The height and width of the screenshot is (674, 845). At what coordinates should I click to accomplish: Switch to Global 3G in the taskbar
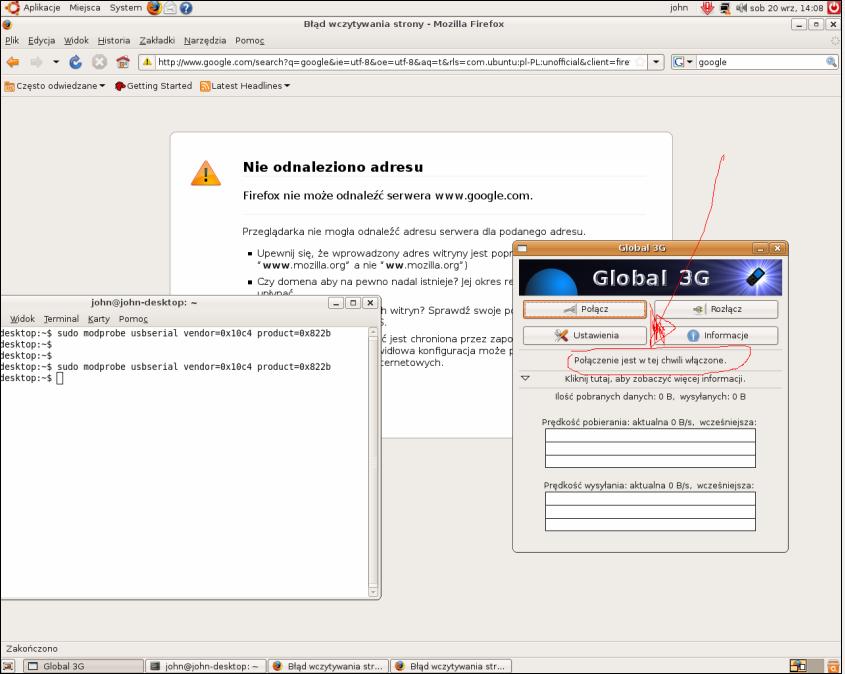(84, 666)
